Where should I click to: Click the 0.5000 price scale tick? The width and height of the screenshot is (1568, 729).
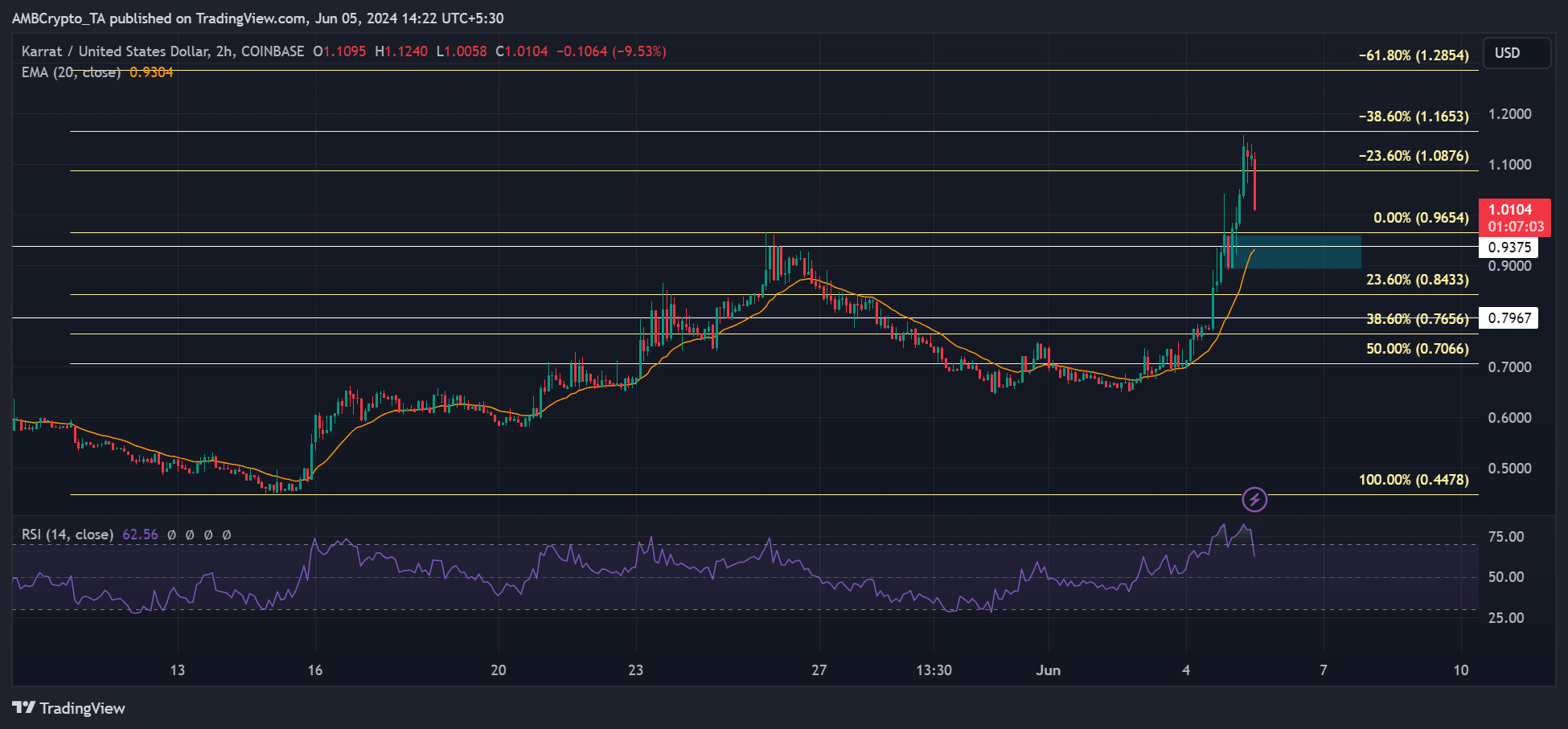pyautogui.click(x=1510, y=469)
